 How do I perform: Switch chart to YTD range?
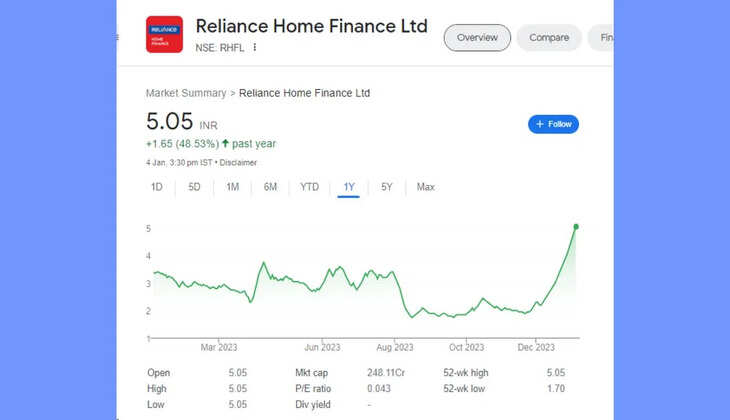tap(310, 187)
